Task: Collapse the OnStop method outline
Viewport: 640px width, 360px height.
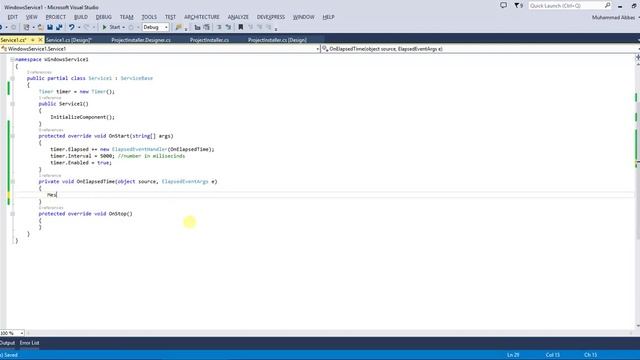Action: pyautogui.click(x=12, y=214)
